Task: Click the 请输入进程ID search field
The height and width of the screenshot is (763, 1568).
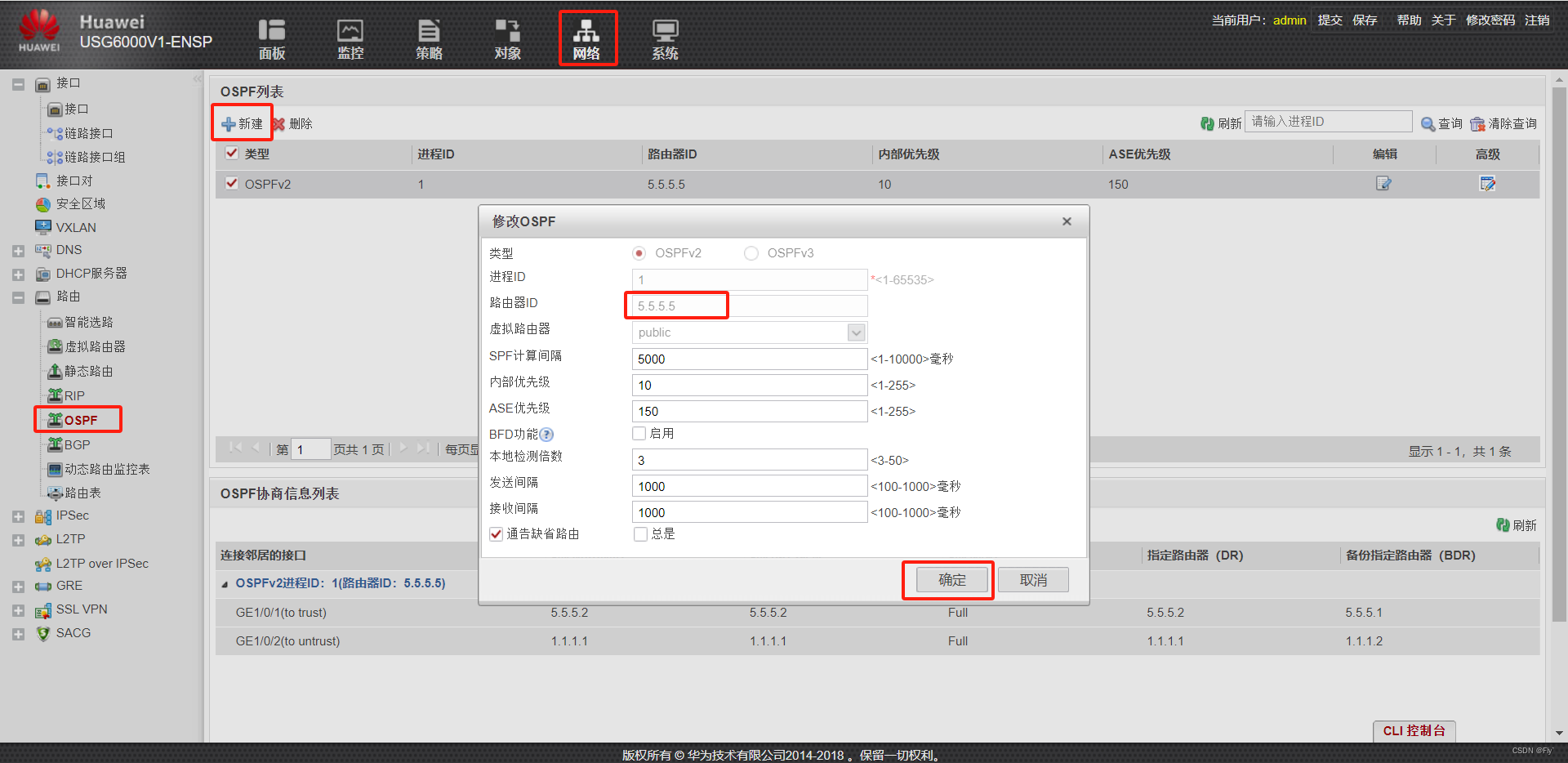Action: tap(1328, 121)
